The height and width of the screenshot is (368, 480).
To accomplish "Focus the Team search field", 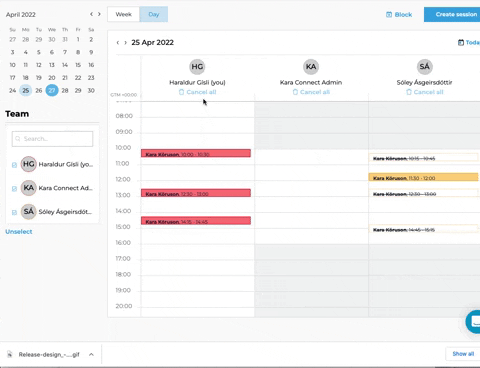I will pos(52,139).
